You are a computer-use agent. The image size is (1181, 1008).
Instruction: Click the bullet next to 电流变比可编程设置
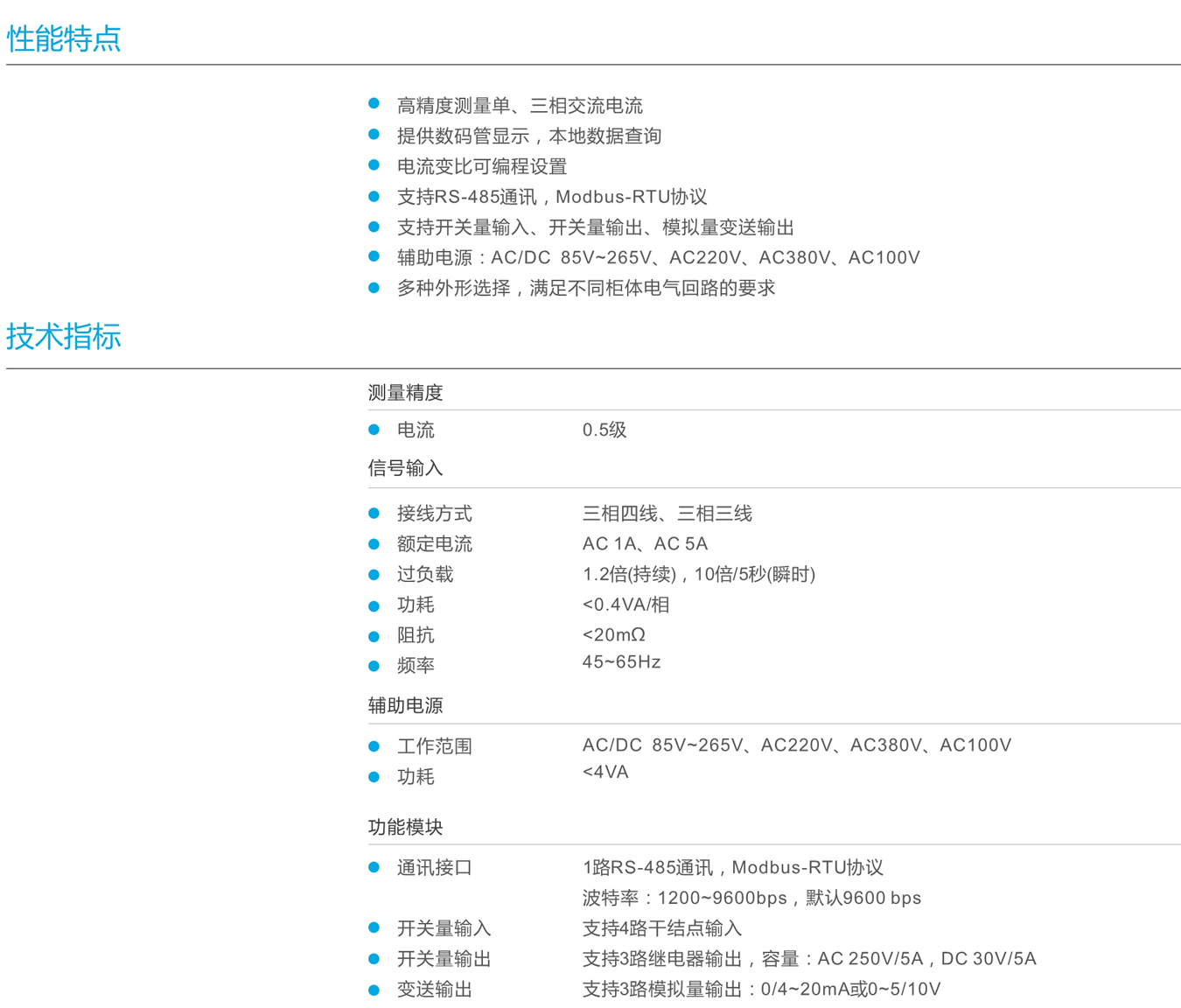click(x=374, y=165)
